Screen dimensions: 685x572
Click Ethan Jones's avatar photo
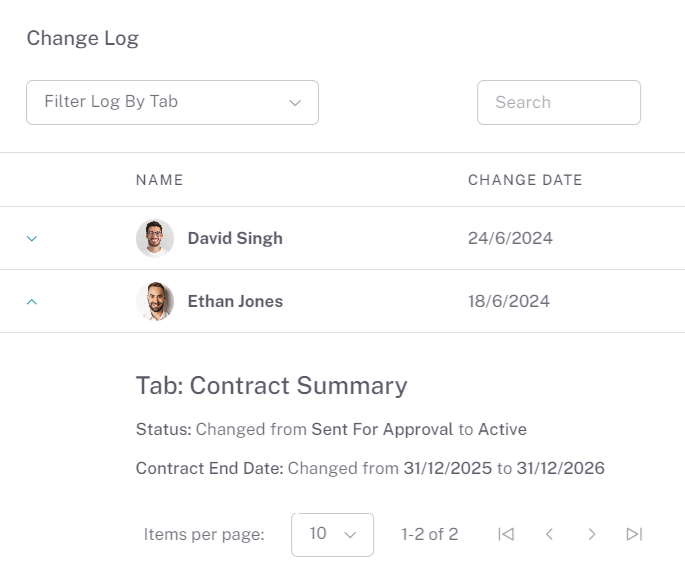tap(155, 301)
